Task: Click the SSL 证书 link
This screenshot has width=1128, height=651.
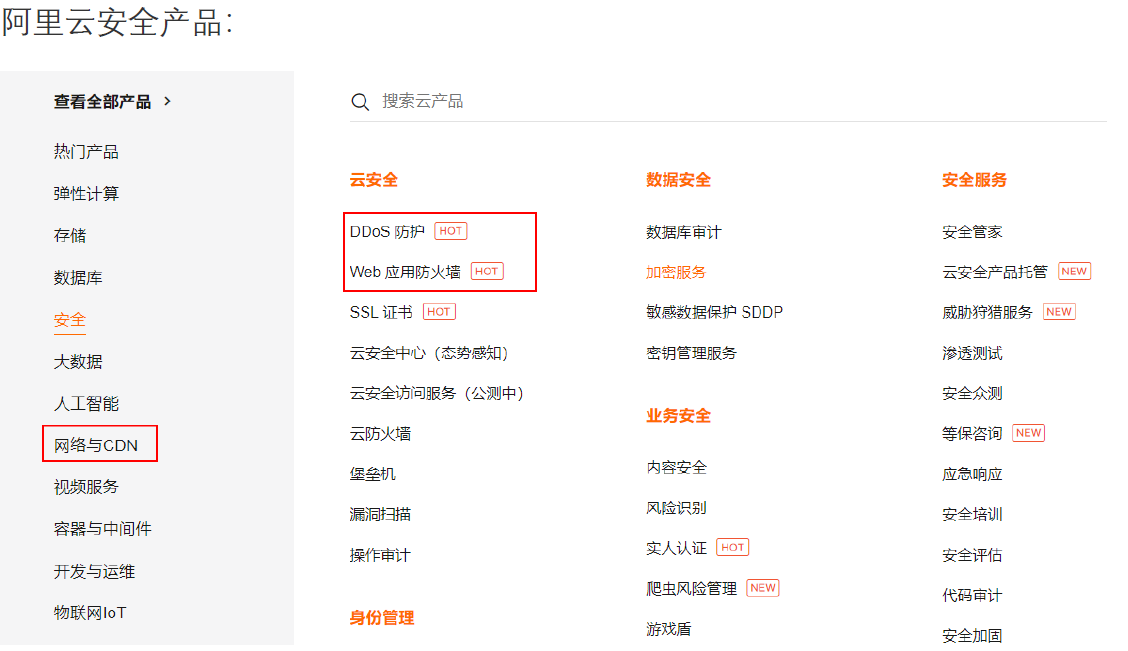Action: tap(381, 312)
